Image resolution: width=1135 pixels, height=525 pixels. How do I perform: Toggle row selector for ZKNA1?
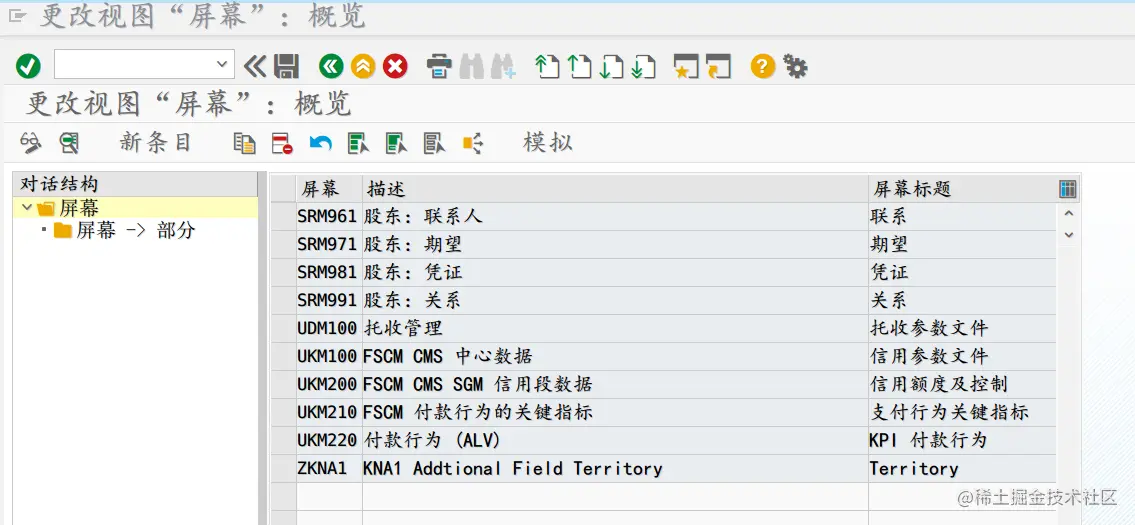284,469
